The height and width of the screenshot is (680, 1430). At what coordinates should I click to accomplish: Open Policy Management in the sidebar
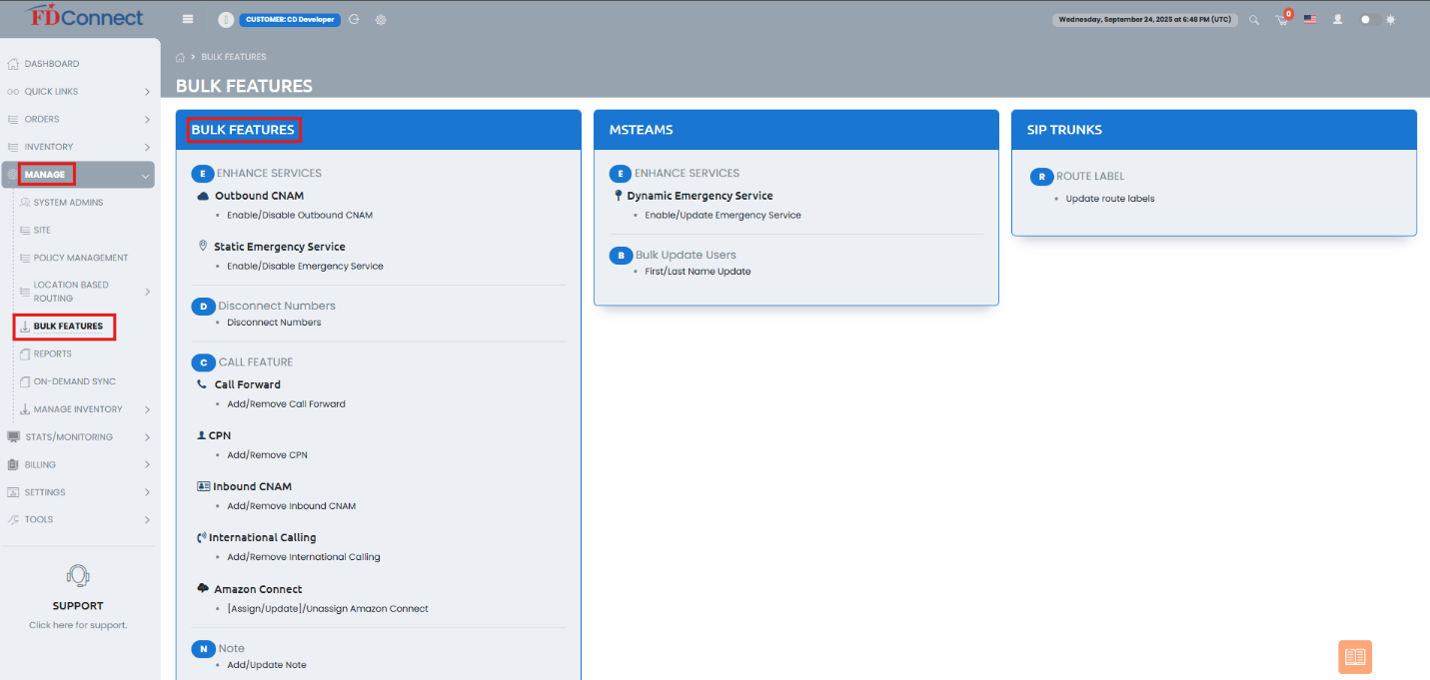pyautogui.click(x=81, y=258)
